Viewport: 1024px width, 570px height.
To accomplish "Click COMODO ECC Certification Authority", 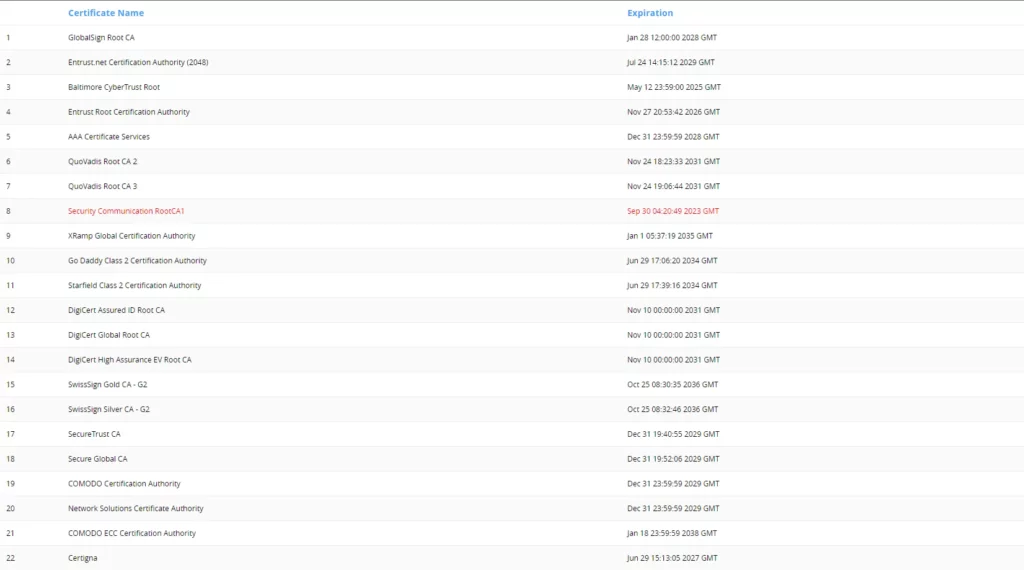I will pyautogui.click(x=132, y=534).
